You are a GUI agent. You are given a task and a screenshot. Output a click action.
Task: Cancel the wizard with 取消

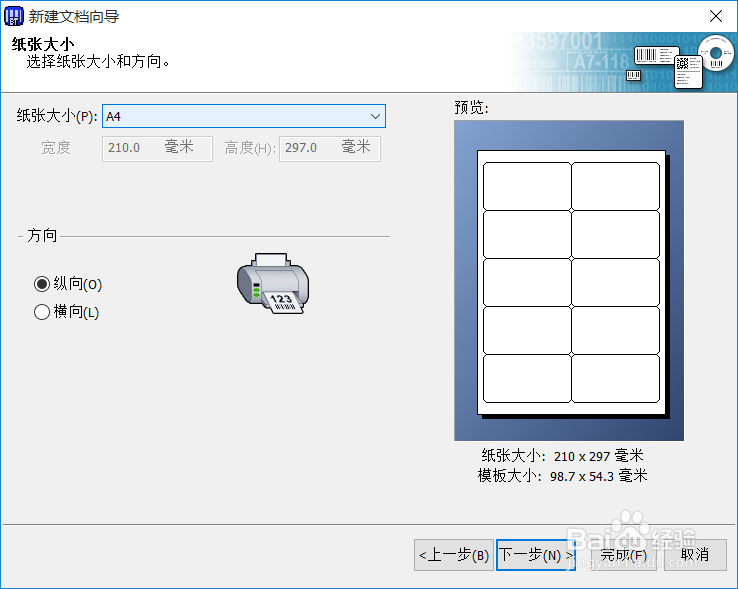(x=695, y=555)
